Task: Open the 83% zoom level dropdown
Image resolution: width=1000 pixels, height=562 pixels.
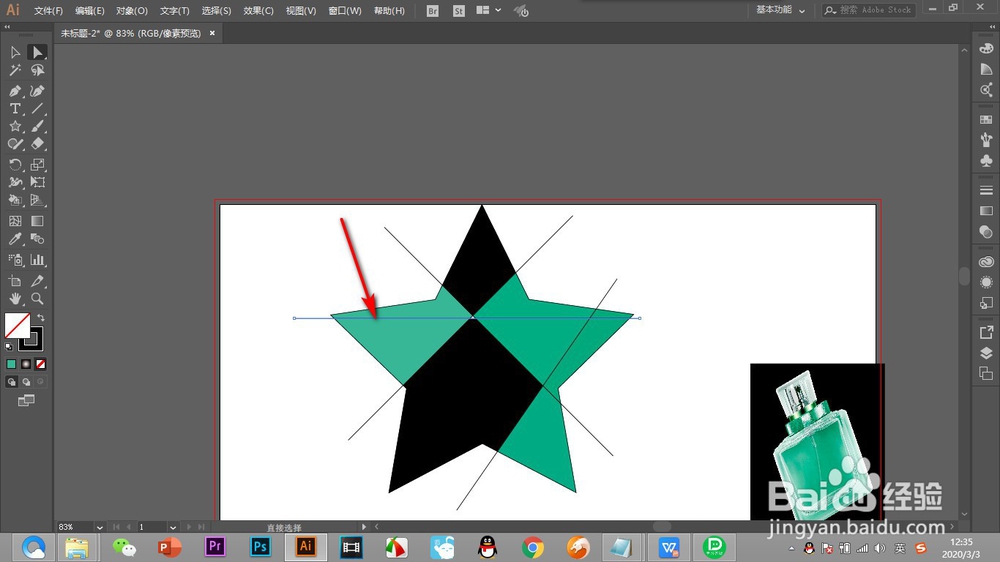Action: pyautogui.click(x=99, y=527)
